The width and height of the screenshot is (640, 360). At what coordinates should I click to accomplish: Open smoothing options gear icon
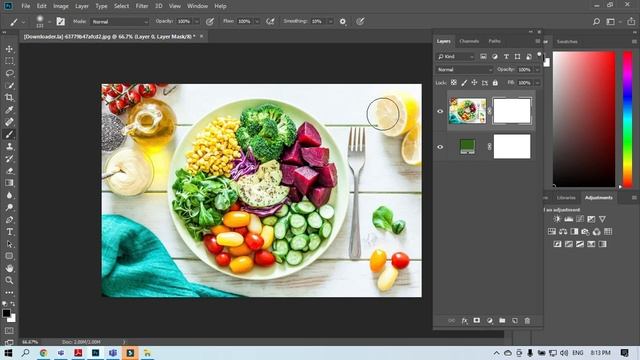point(343,22)
